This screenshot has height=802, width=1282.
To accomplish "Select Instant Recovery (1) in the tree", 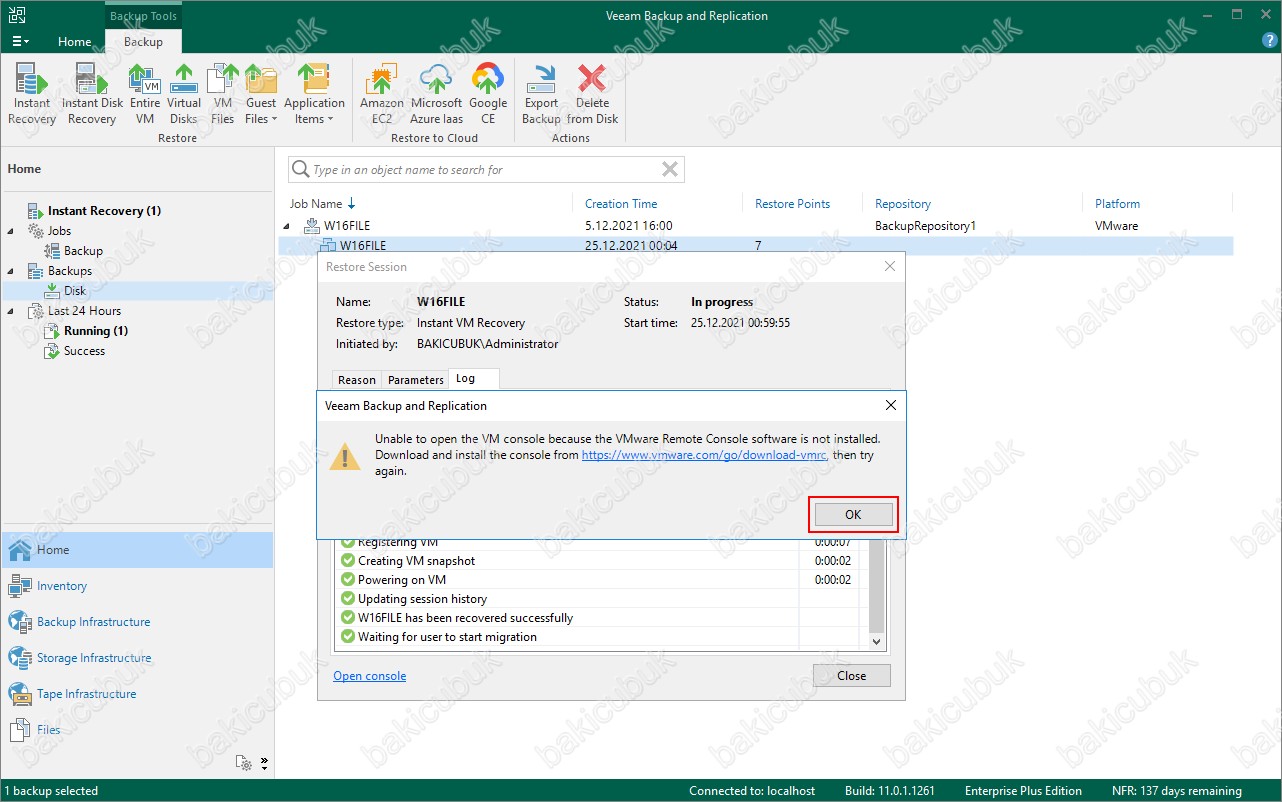I will (104, 211).
